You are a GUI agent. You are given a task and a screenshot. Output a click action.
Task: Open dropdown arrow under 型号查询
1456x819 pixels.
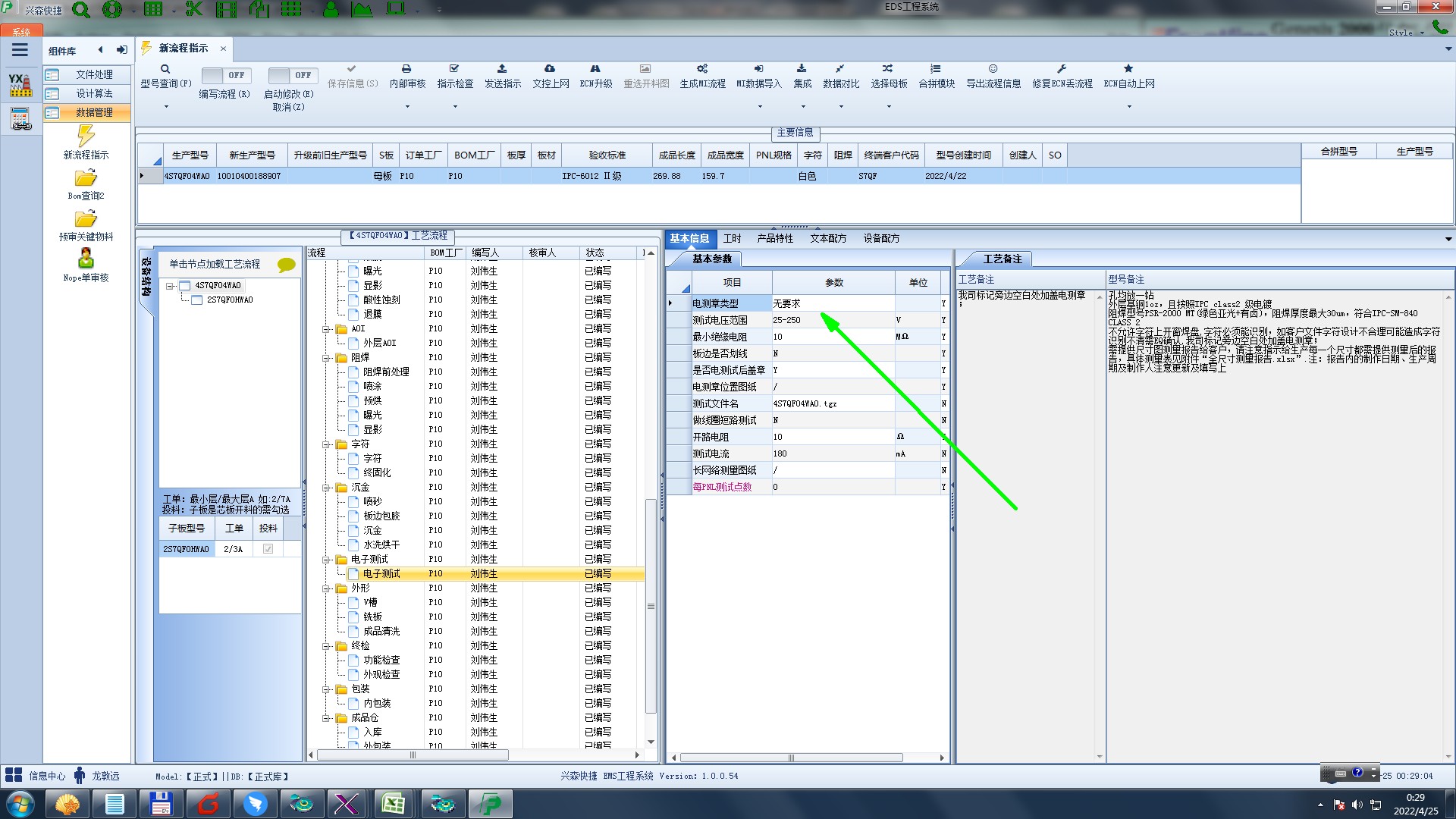pos(166,106)
